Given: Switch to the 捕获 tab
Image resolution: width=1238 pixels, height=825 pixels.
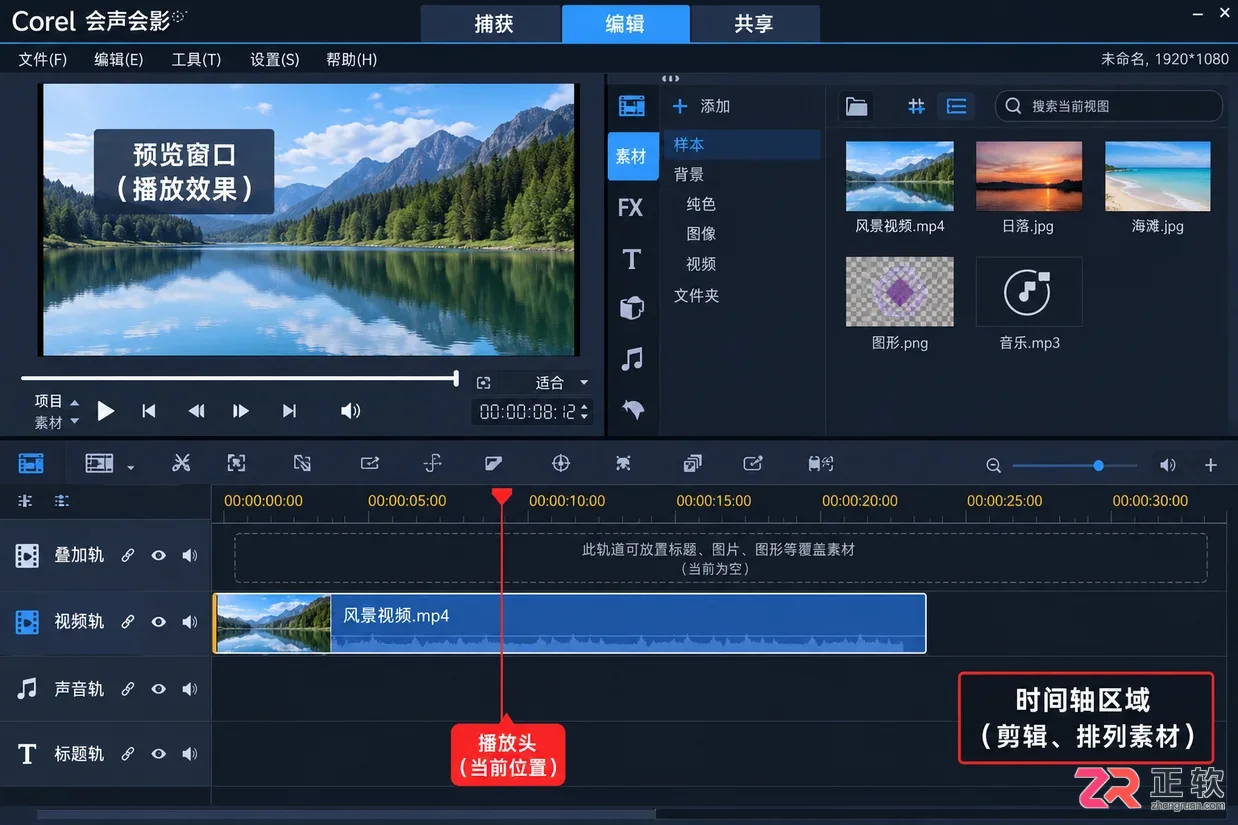Looking at the screenshot, I should click(493, 24).
